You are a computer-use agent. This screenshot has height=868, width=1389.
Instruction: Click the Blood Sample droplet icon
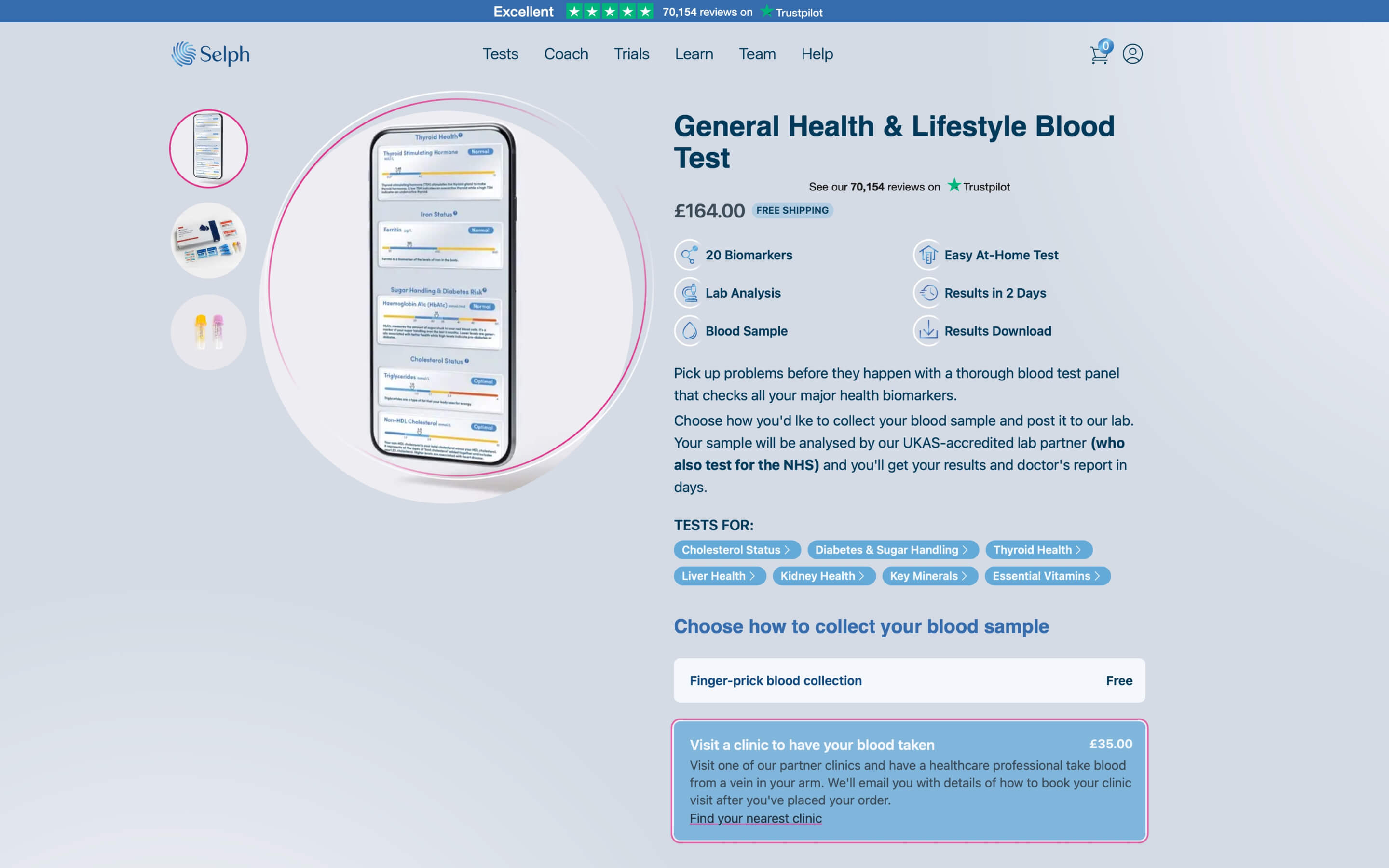point(689,331)
